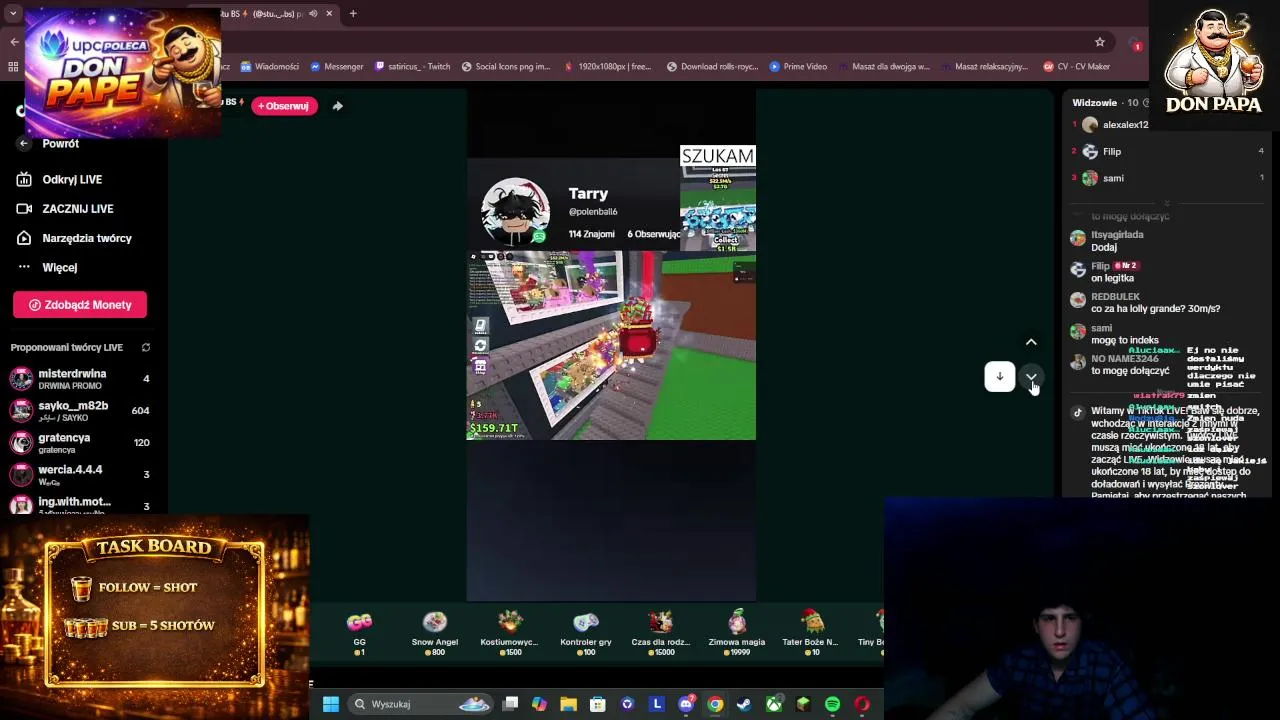Click Itsyagirlada chat username
The height and width of the screenshot is (720, 1280).
[1117, 235]
